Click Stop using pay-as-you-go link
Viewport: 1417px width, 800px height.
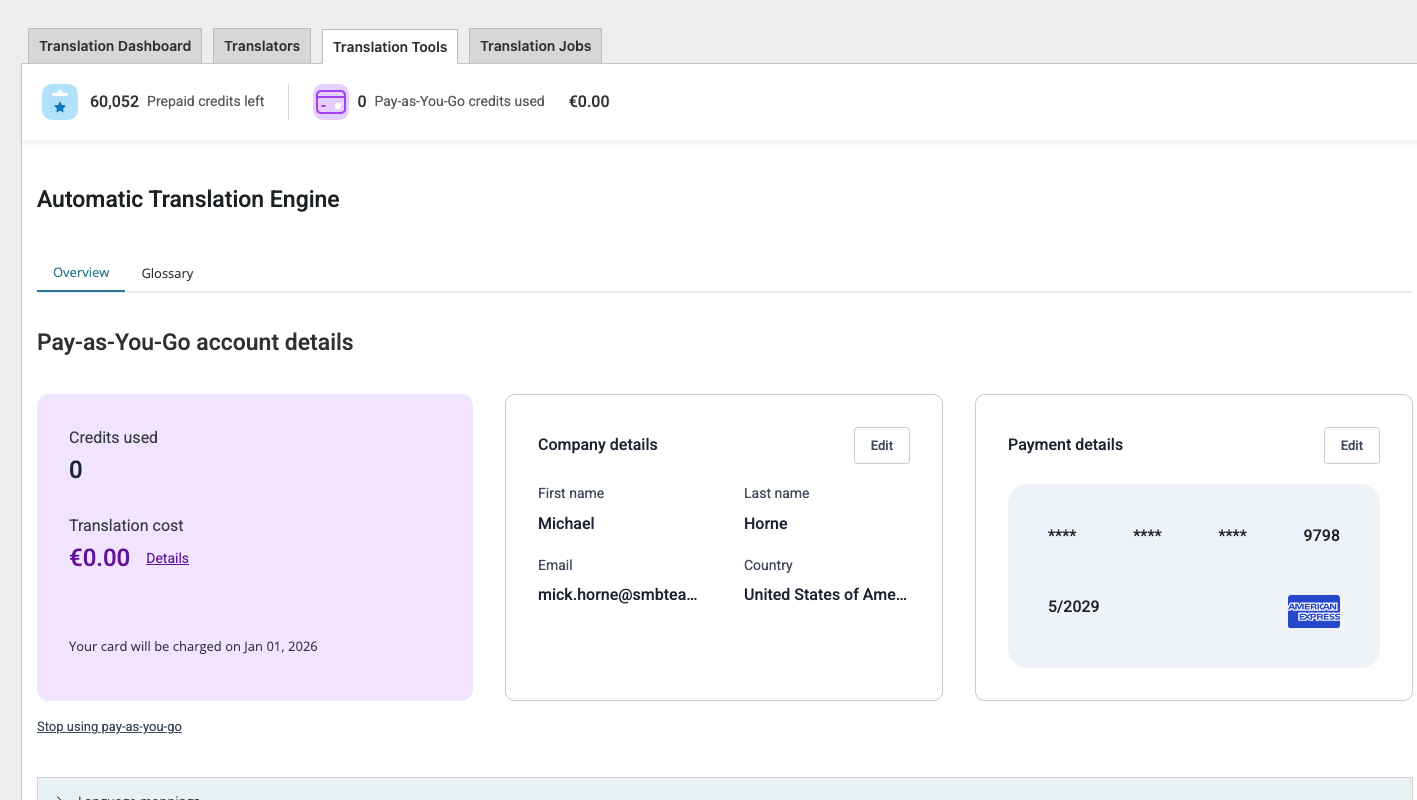[x=109, y=727]
